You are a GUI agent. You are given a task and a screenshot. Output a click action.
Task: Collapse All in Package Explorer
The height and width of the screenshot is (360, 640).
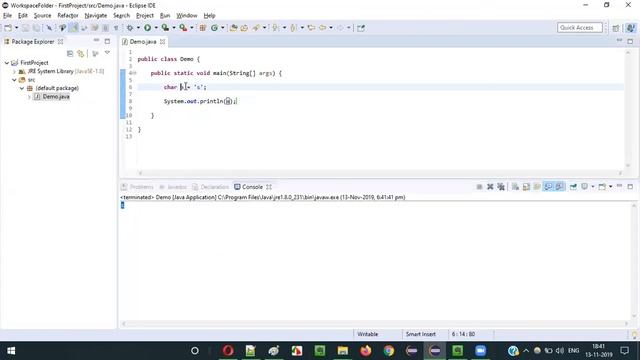coord(70,53)
